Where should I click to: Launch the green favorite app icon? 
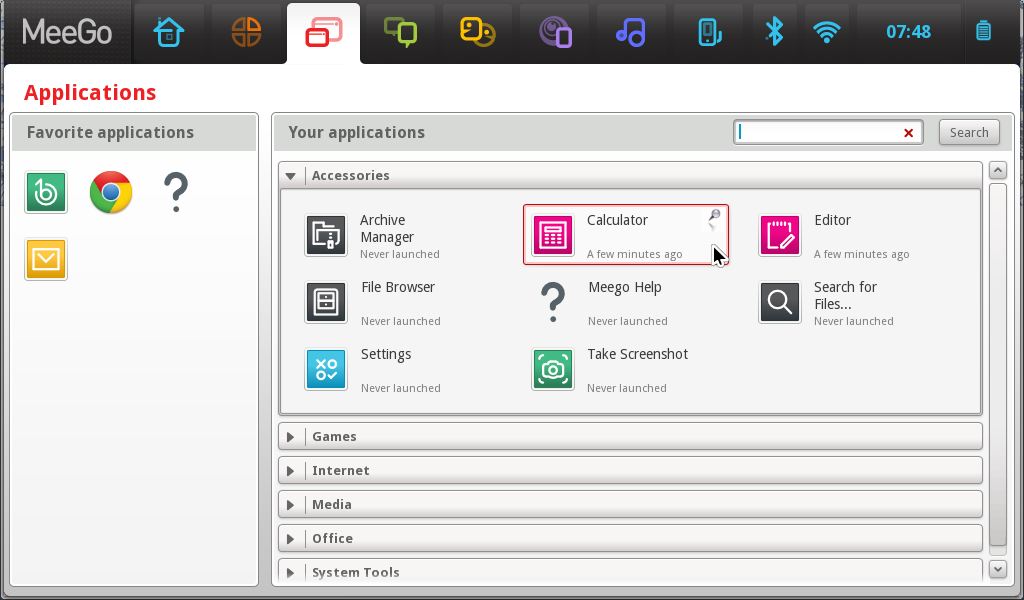46,192
